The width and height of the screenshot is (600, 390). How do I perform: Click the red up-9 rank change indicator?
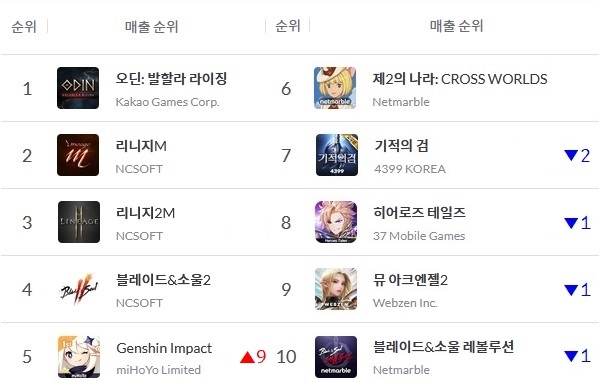click(253, 357)
